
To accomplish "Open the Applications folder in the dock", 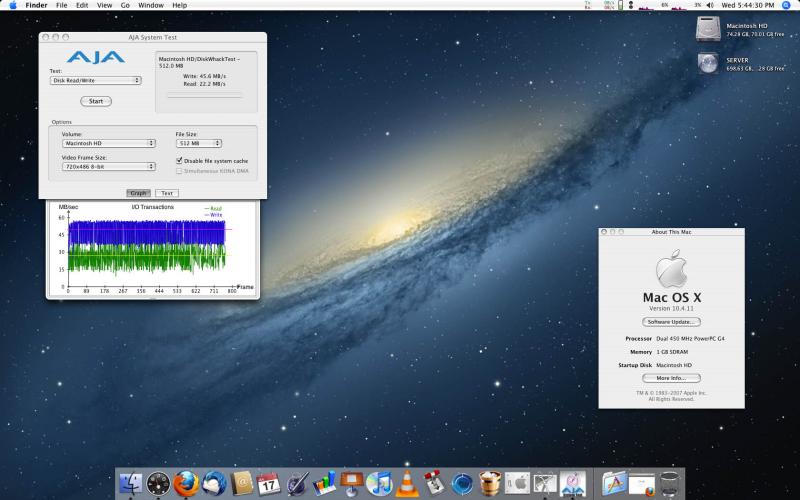I will [614, 483].
